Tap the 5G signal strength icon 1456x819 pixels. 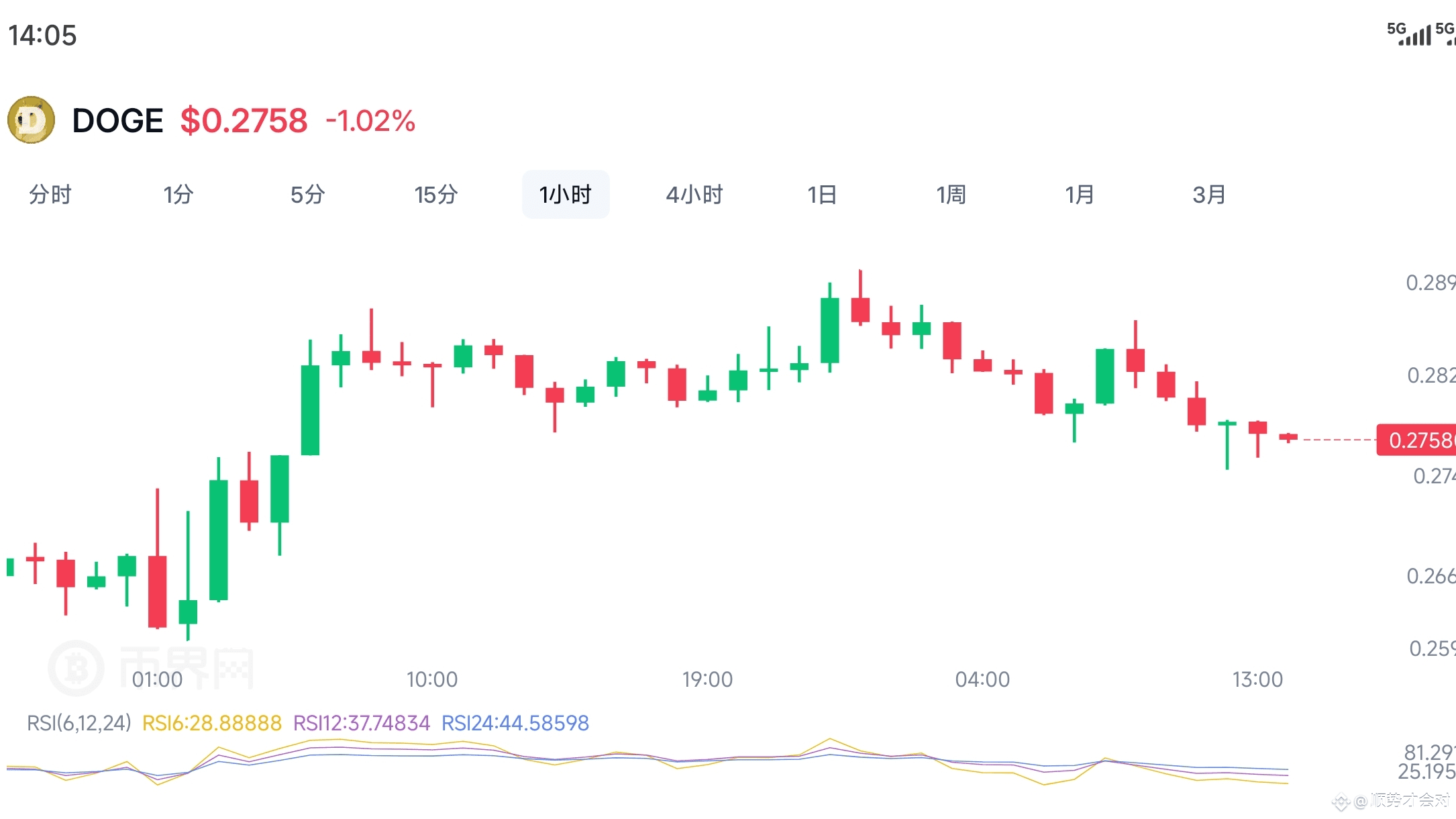(x=1410, y=34)
